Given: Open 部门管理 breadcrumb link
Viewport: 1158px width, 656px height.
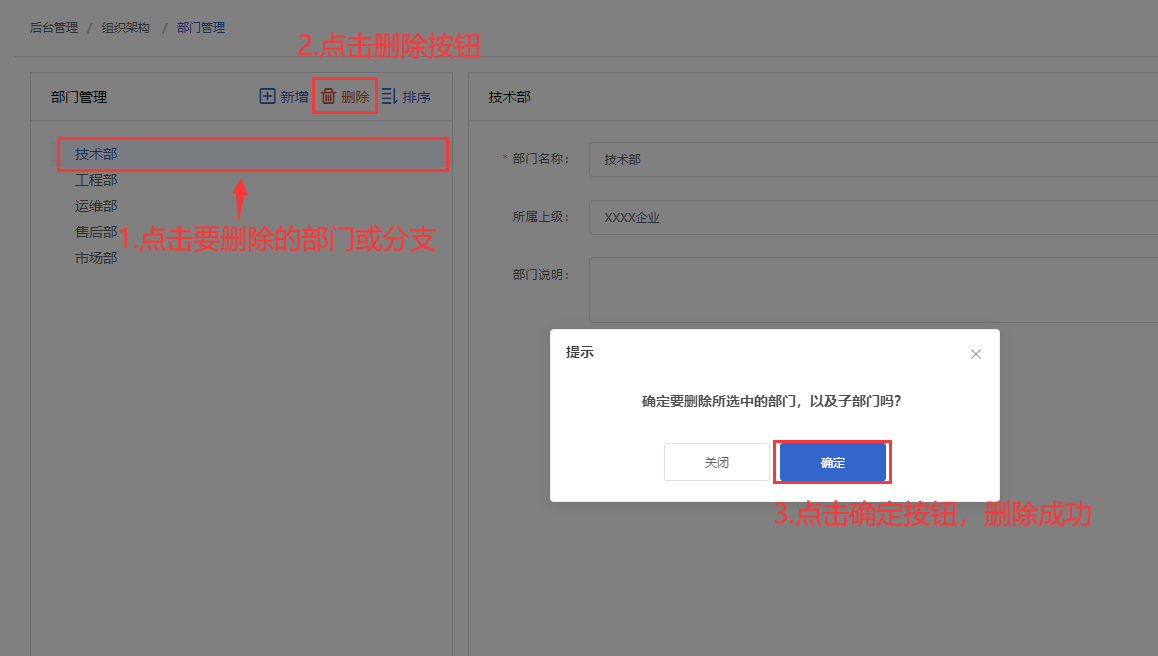Looking at the screenshot, I should 201,27.
